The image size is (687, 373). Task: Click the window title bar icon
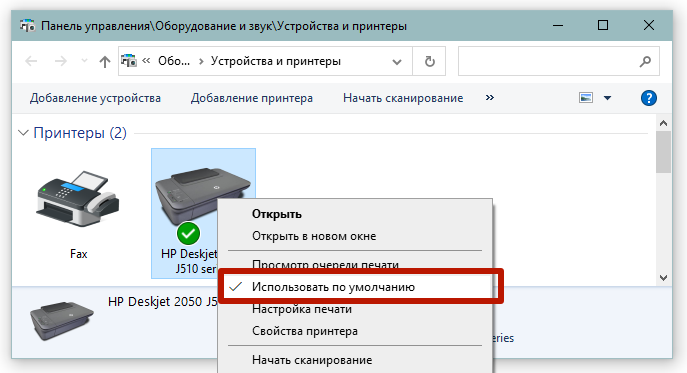point(28,26)
